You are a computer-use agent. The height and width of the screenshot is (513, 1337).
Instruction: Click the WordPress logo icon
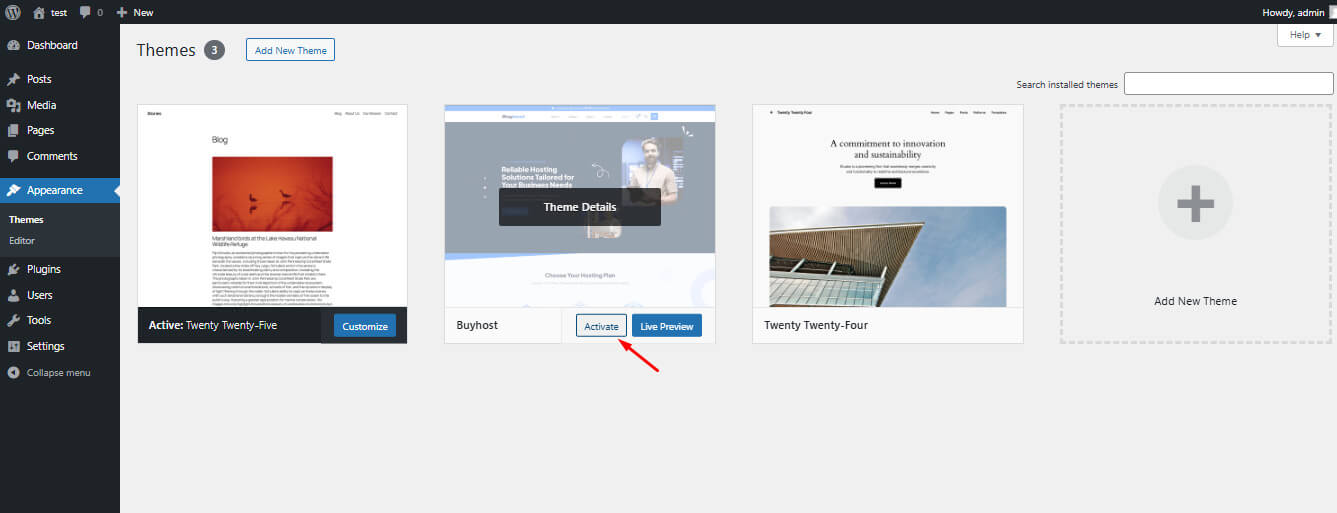(x=12, y=12)
